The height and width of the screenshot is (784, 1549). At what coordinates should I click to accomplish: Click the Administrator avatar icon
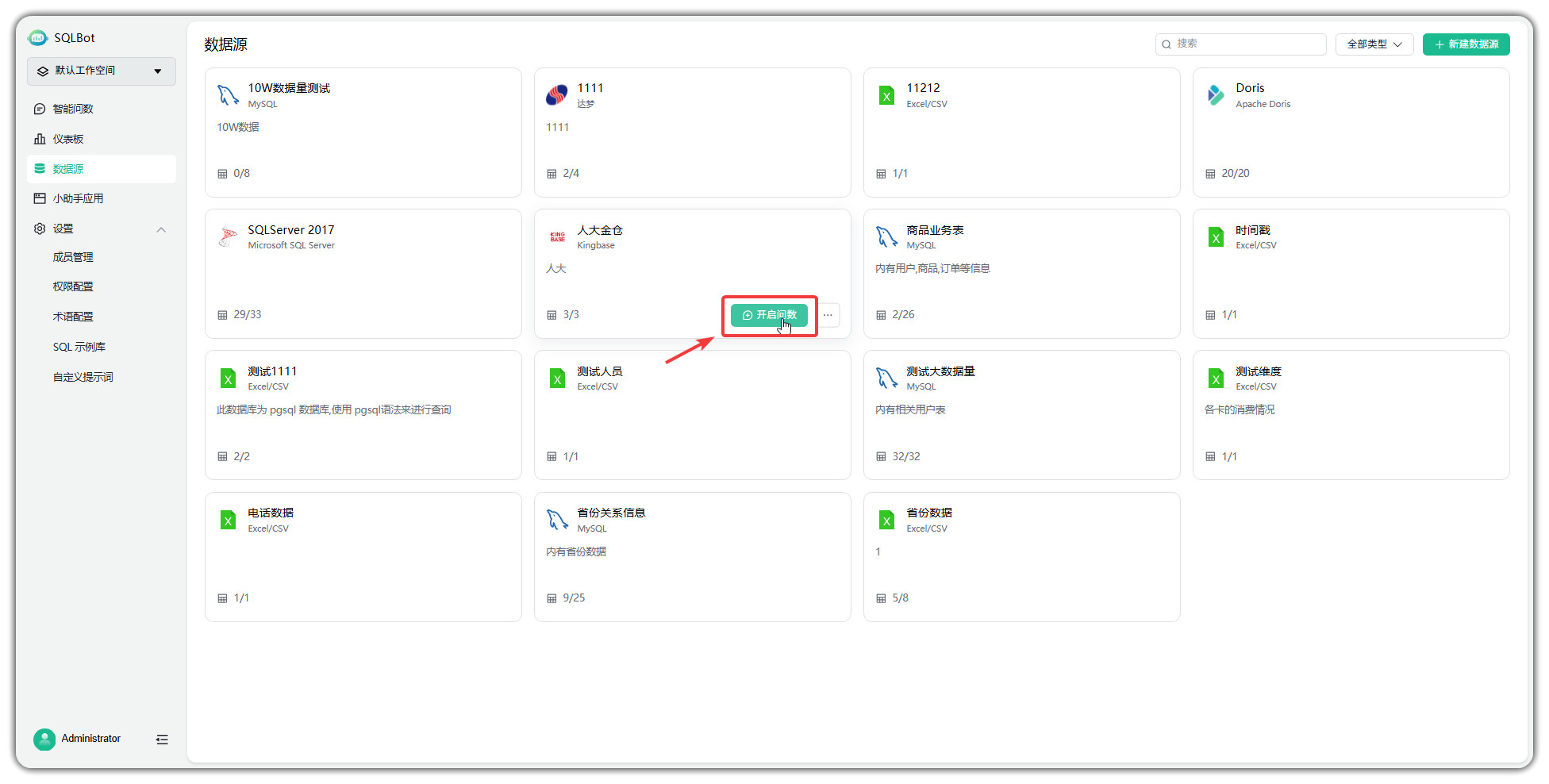(44, 739)
